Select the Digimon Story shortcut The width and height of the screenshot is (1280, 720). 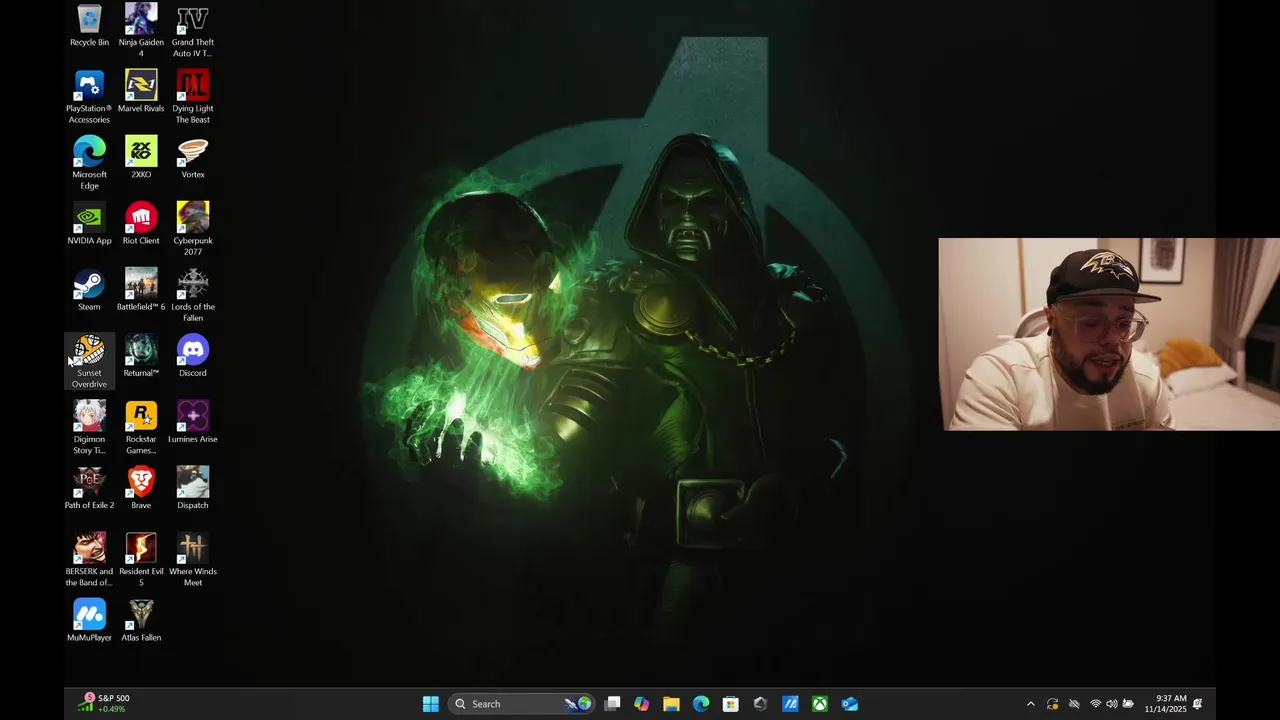(89, 428)
